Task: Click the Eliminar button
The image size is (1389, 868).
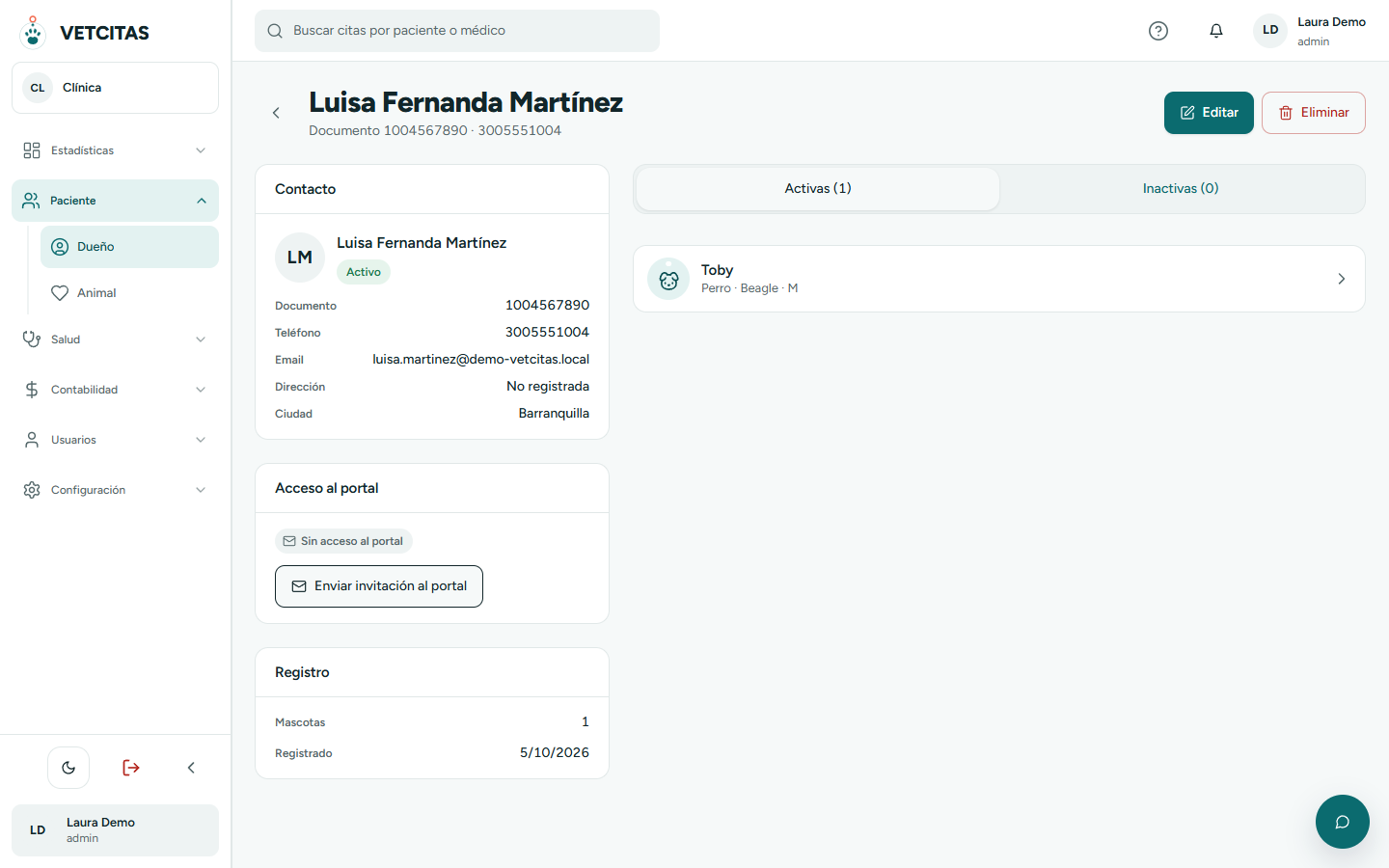Action: tap(1314, 113)
